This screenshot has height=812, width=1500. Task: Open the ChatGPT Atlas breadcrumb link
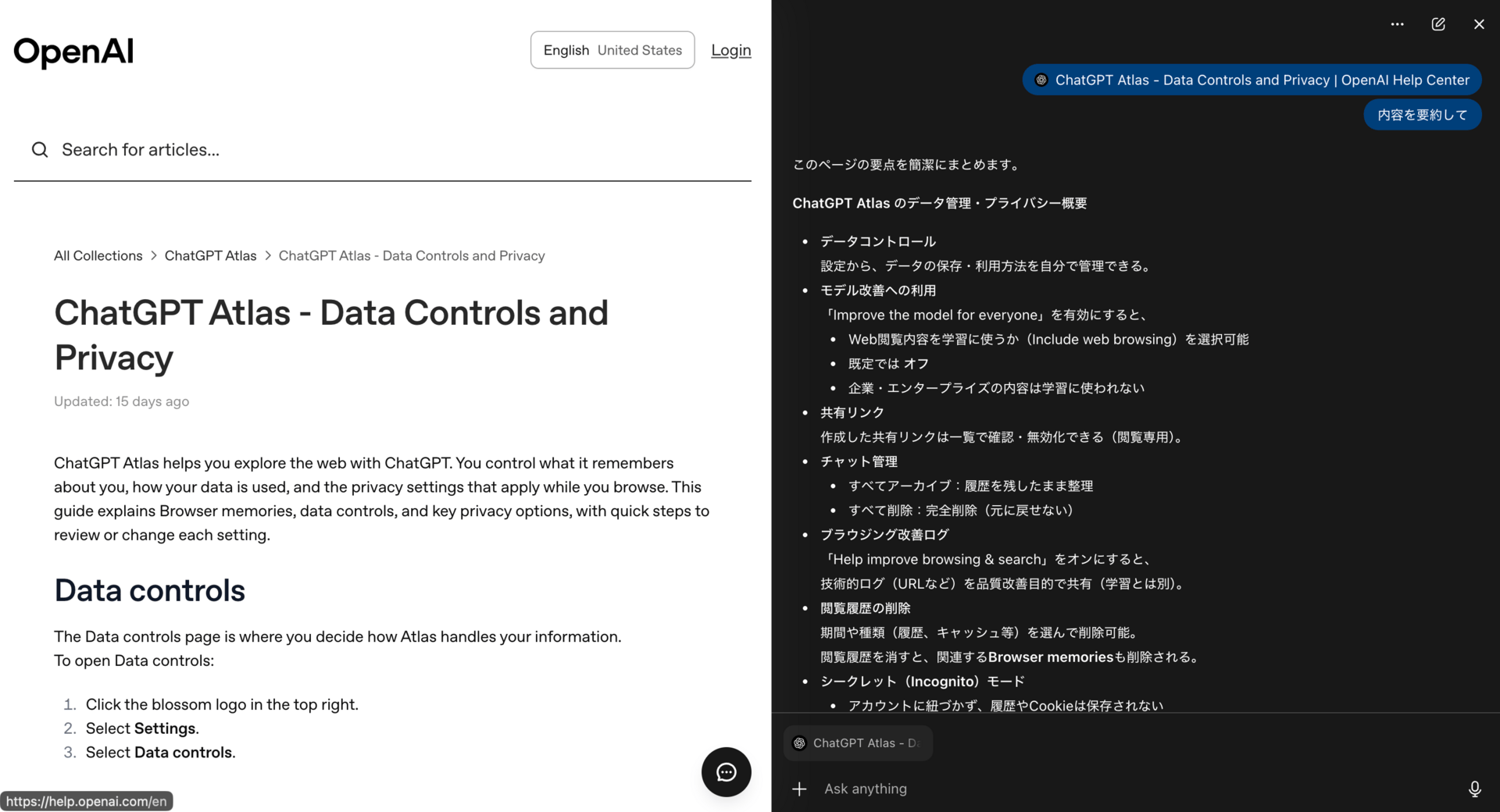(210, 256)
